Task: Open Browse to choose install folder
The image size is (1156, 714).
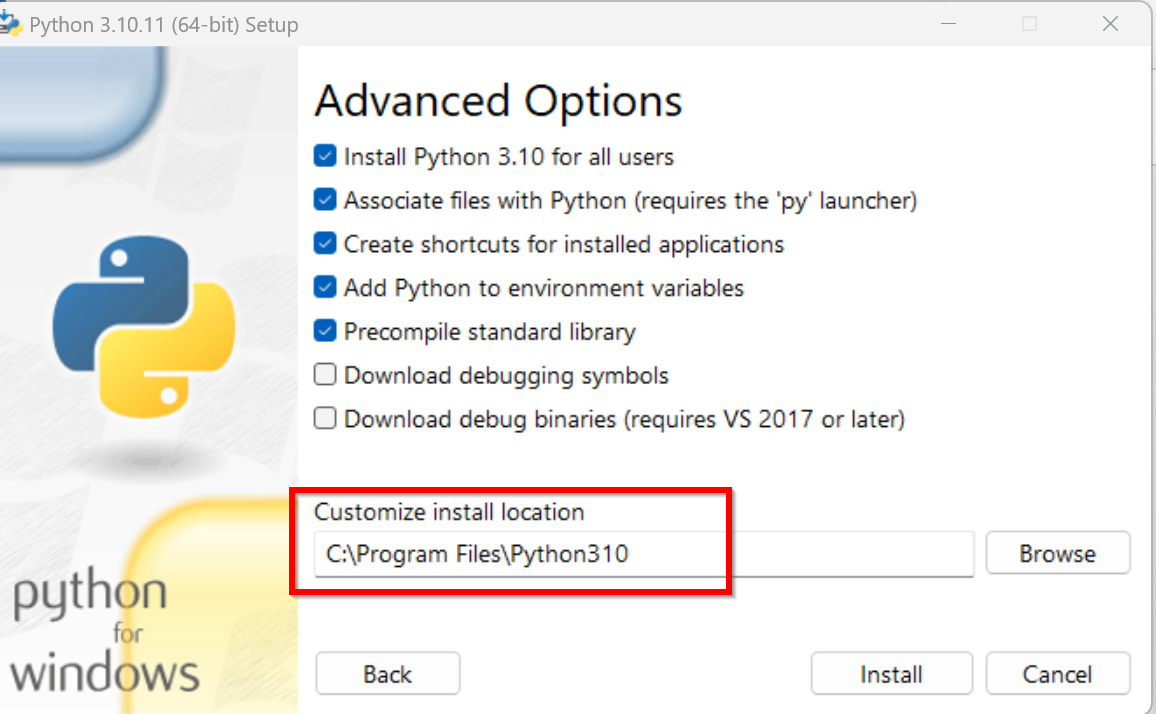Action: pos(1057,553)
